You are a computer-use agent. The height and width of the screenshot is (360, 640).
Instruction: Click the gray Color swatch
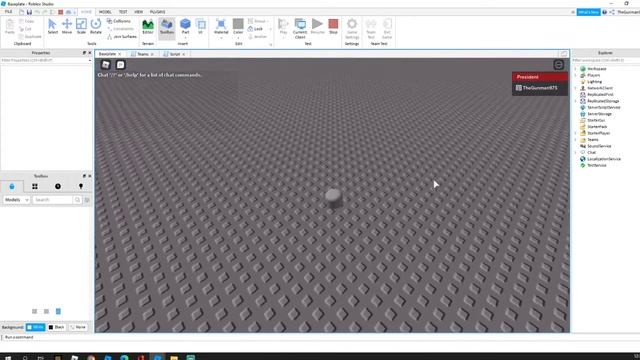(238, 24)
